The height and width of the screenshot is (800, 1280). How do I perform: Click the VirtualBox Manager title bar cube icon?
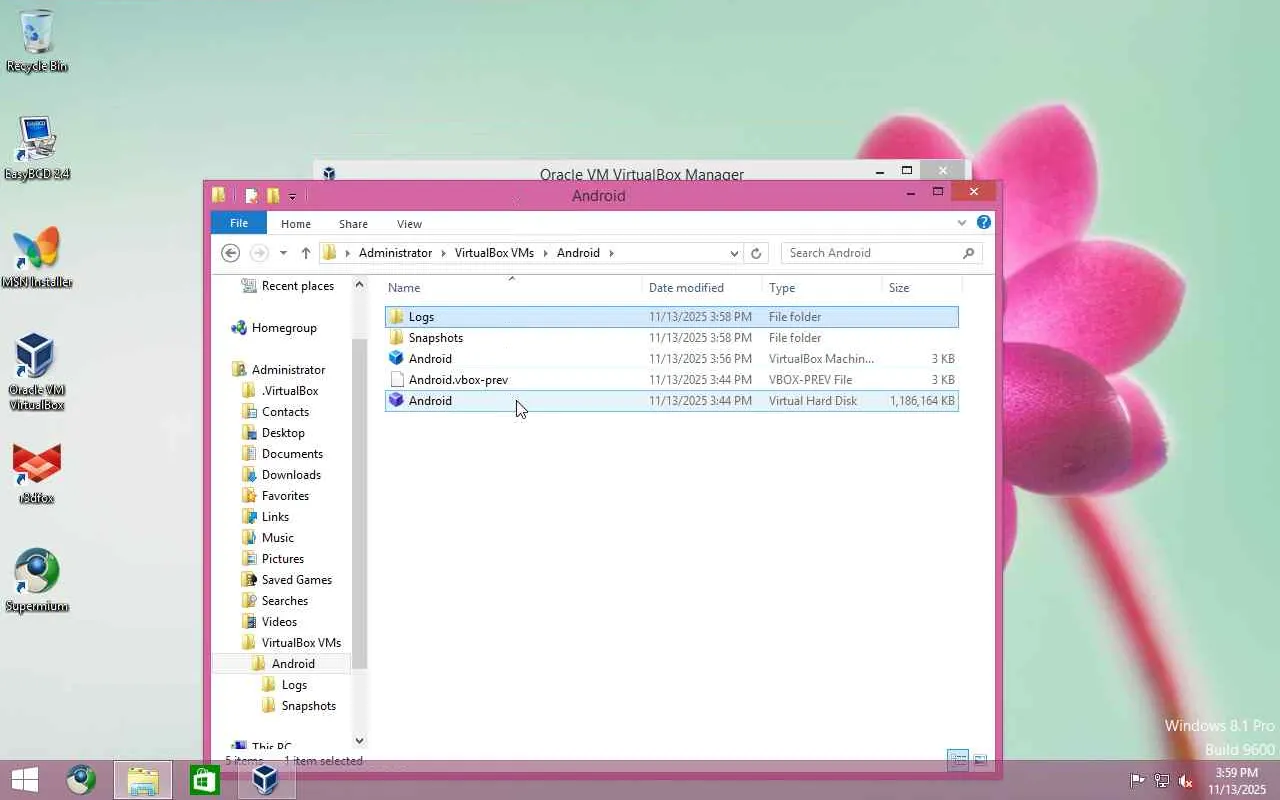(x=329, y=174)
